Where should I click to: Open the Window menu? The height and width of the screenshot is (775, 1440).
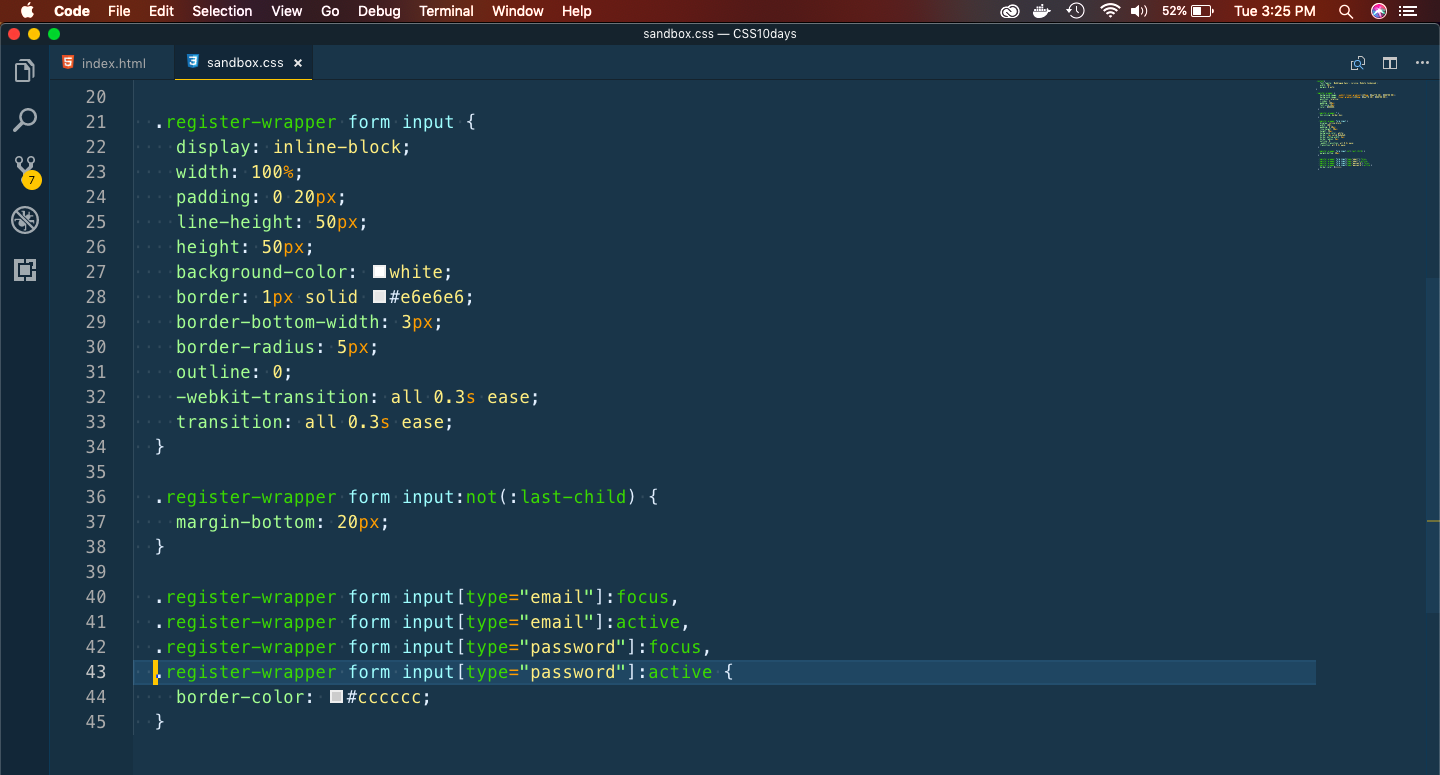point(518,11)
